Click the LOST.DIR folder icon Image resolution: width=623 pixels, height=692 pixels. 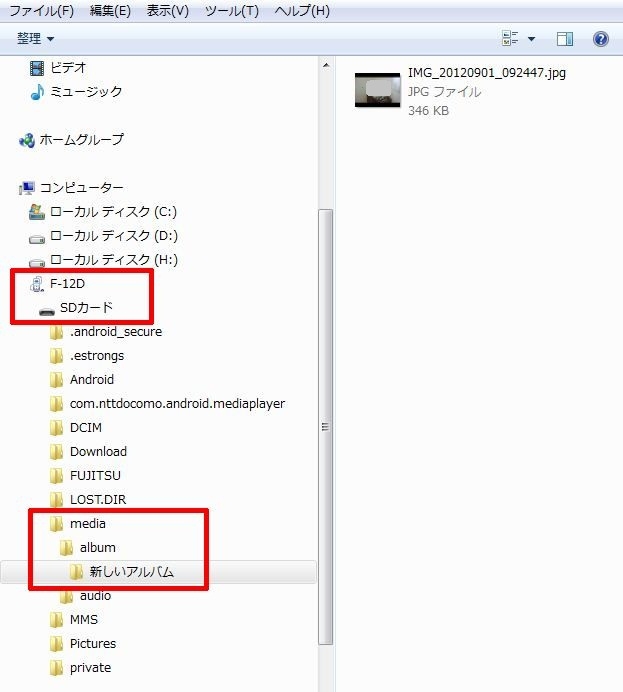click(56, 500)
